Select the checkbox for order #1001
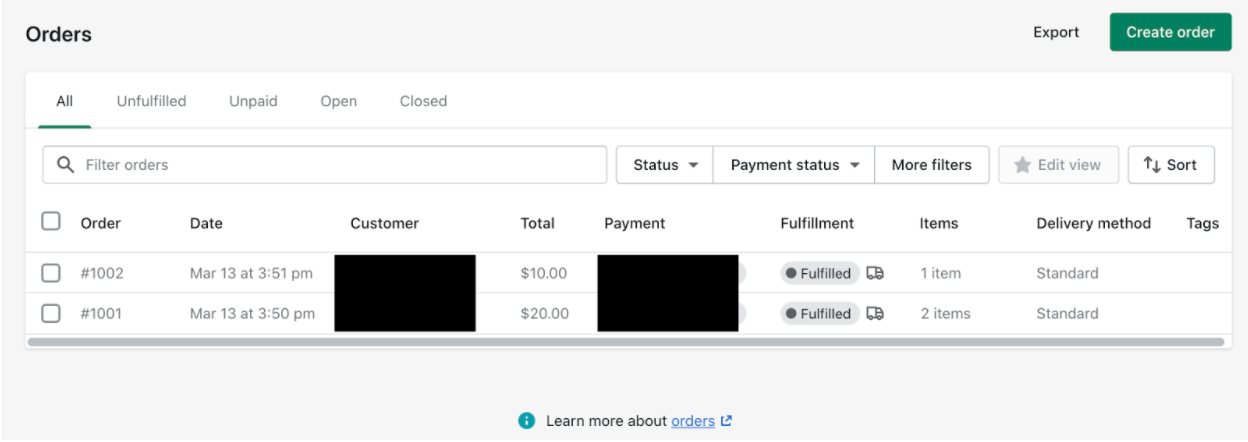The height and width of the screenshot is (442, 1248). tap(51, 313)
